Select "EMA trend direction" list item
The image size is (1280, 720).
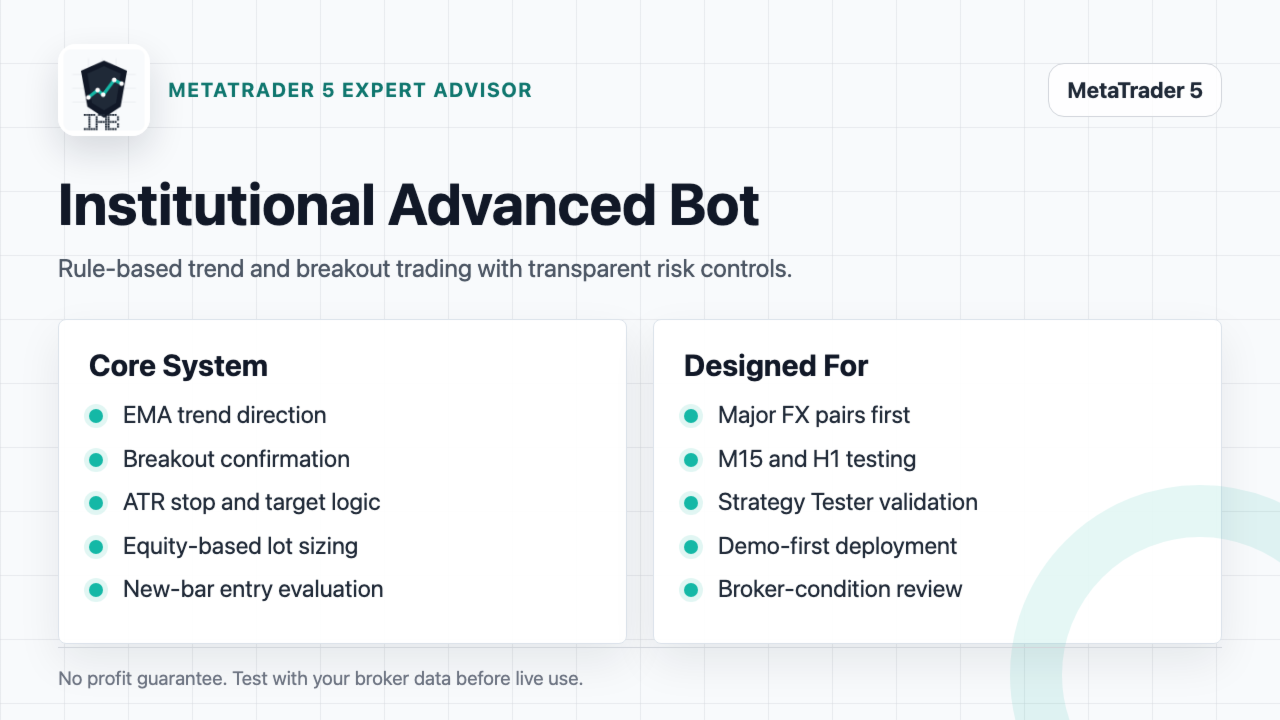(x=225, y=415)
